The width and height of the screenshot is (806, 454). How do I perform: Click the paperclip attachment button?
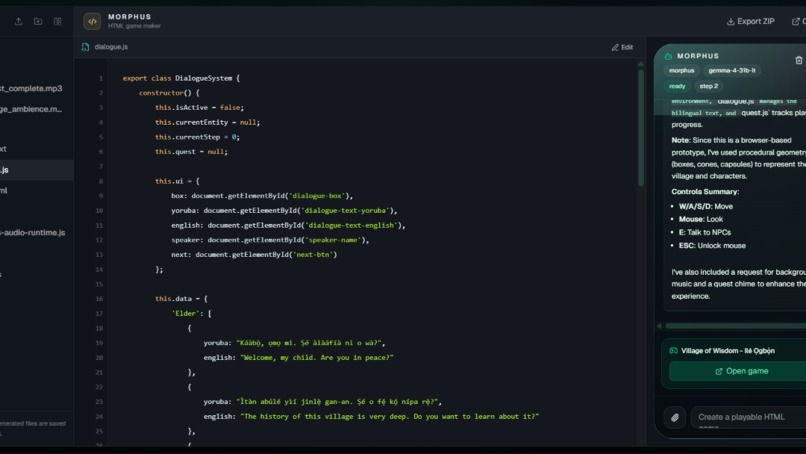point(675,417)
